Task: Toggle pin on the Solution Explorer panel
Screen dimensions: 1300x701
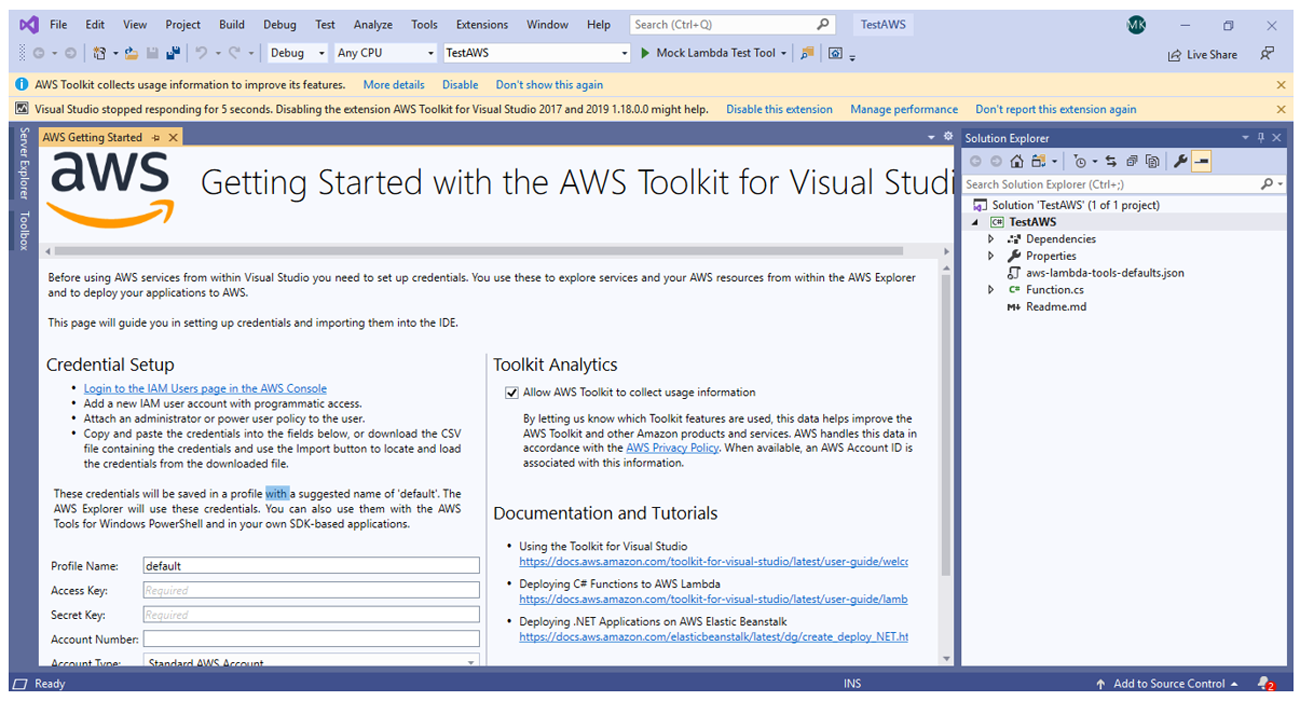Action: click(x=1261, y=138)
